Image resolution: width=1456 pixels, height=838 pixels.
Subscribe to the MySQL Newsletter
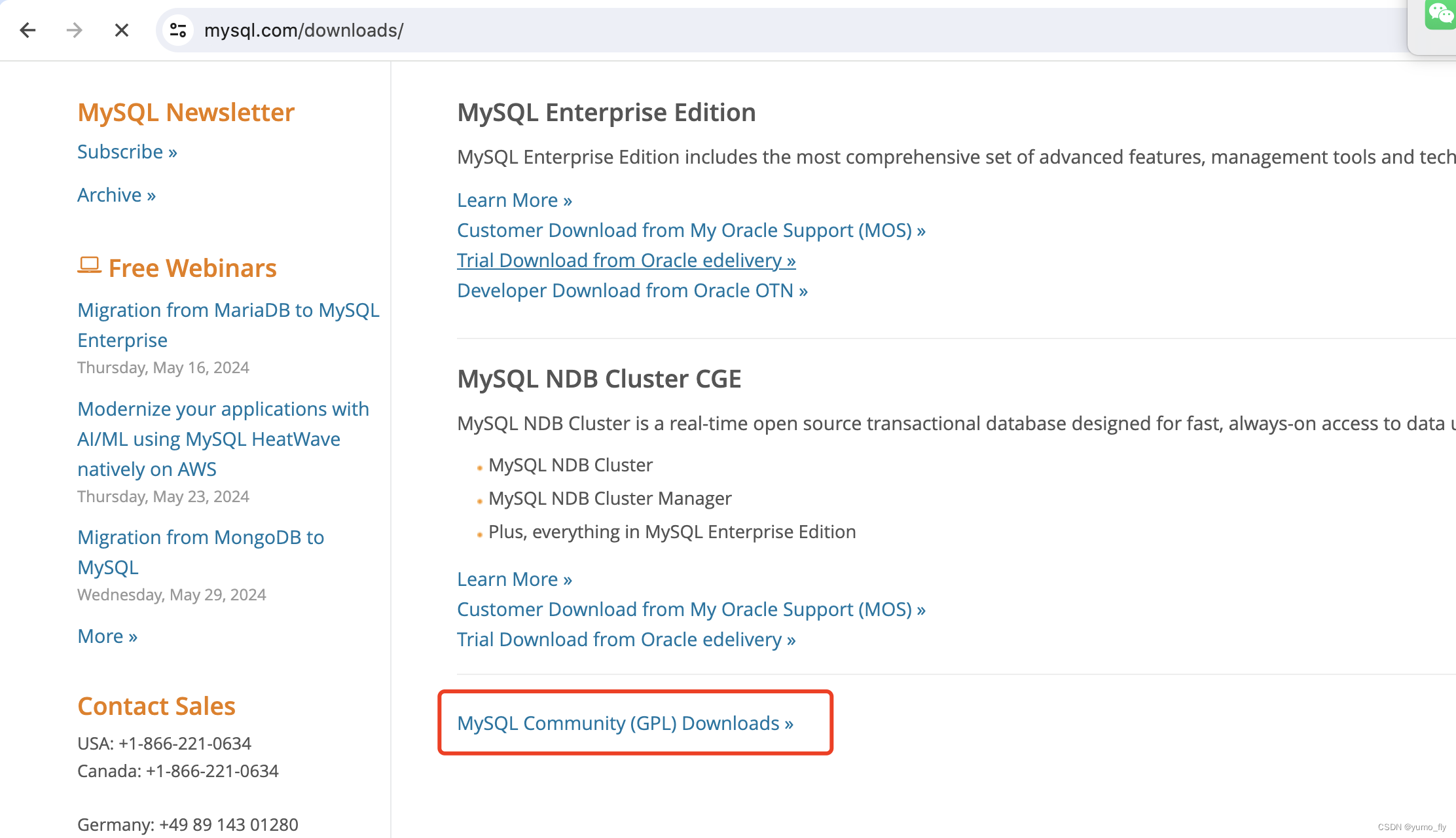click(x=127, y=152)
